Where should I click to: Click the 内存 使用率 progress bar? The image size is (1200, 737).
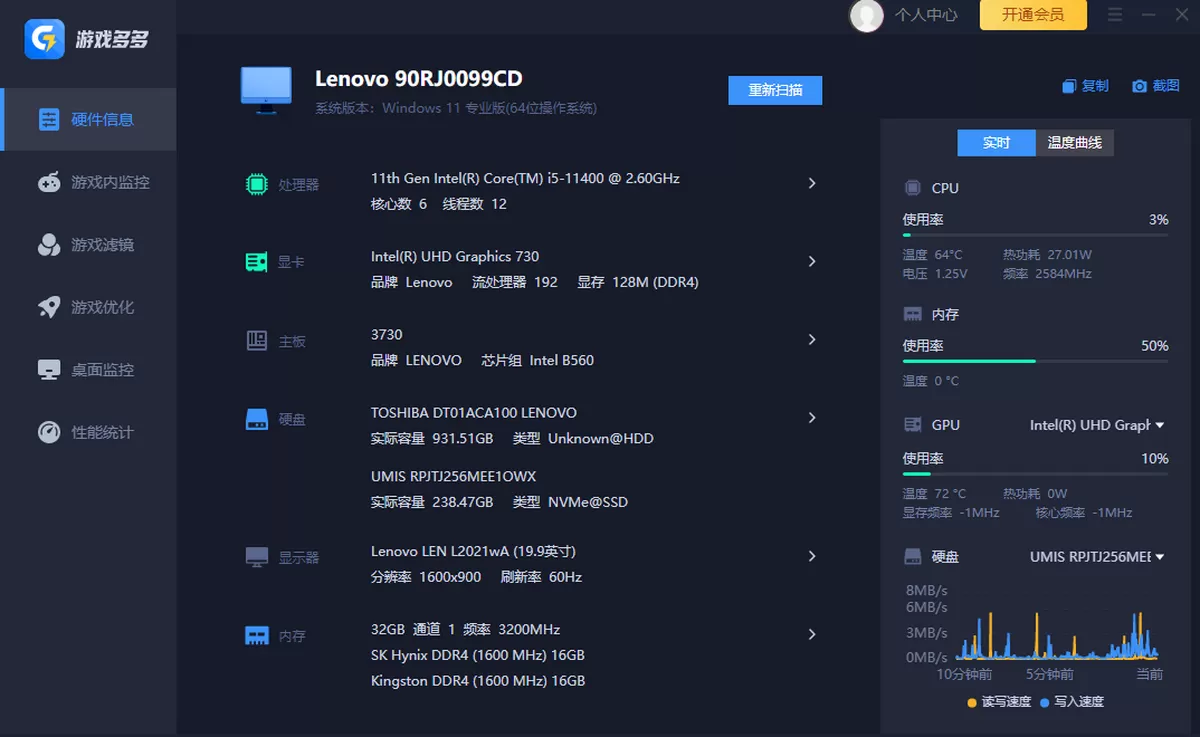click(x=1035, y=361)
